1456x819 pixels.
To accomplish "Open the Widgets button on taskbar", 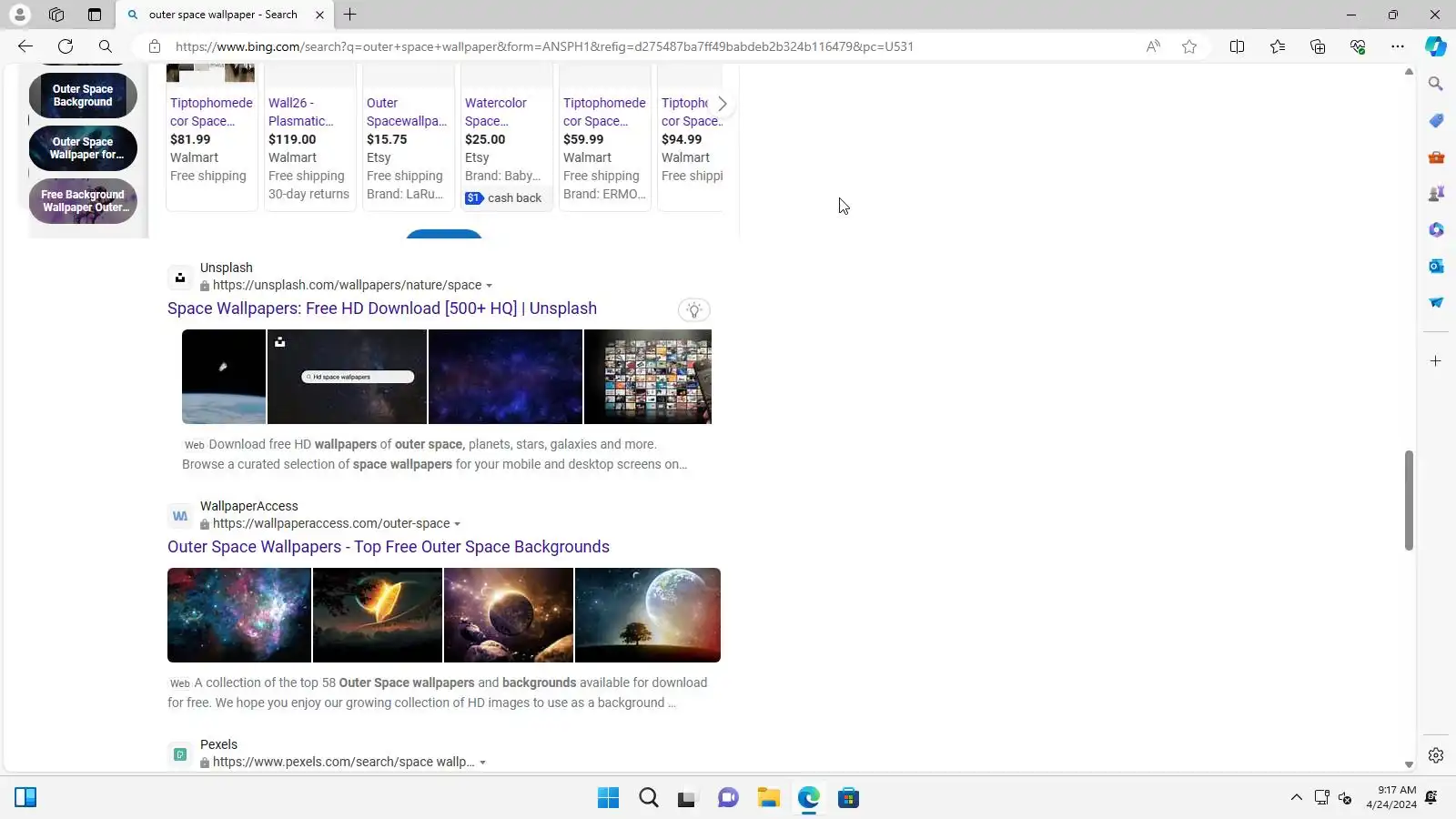I will tap(25, 798).
